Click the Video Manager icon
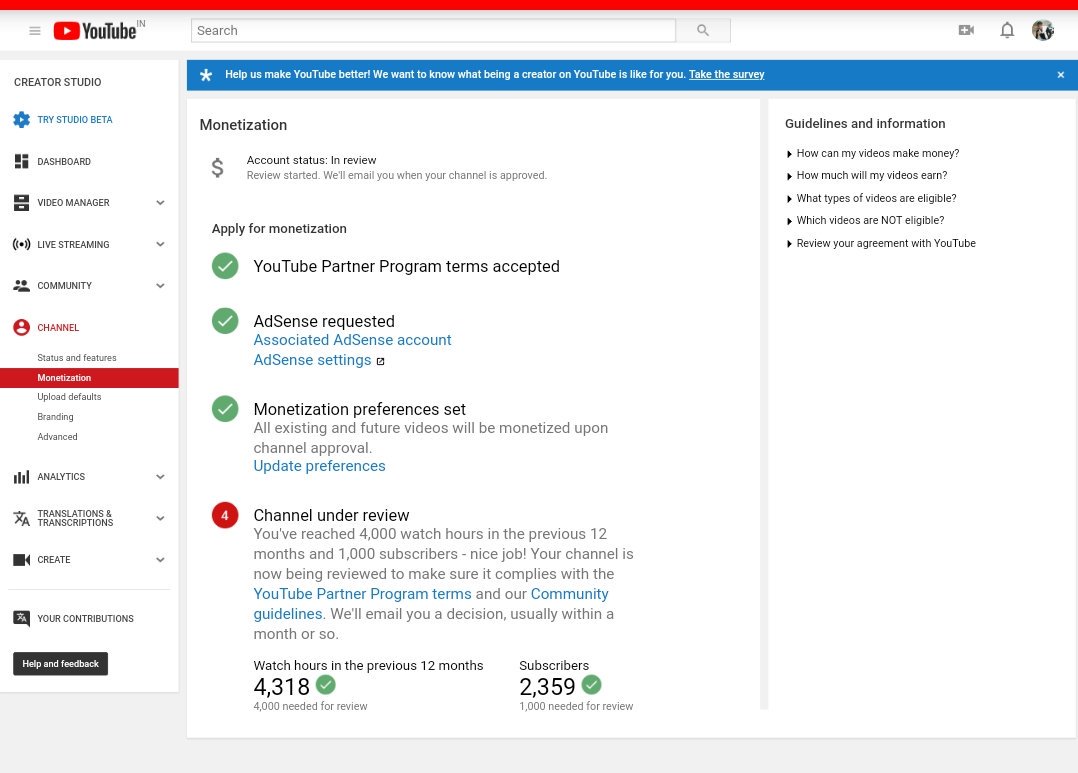Screen dimensions: 1078x773 (21, 203)
